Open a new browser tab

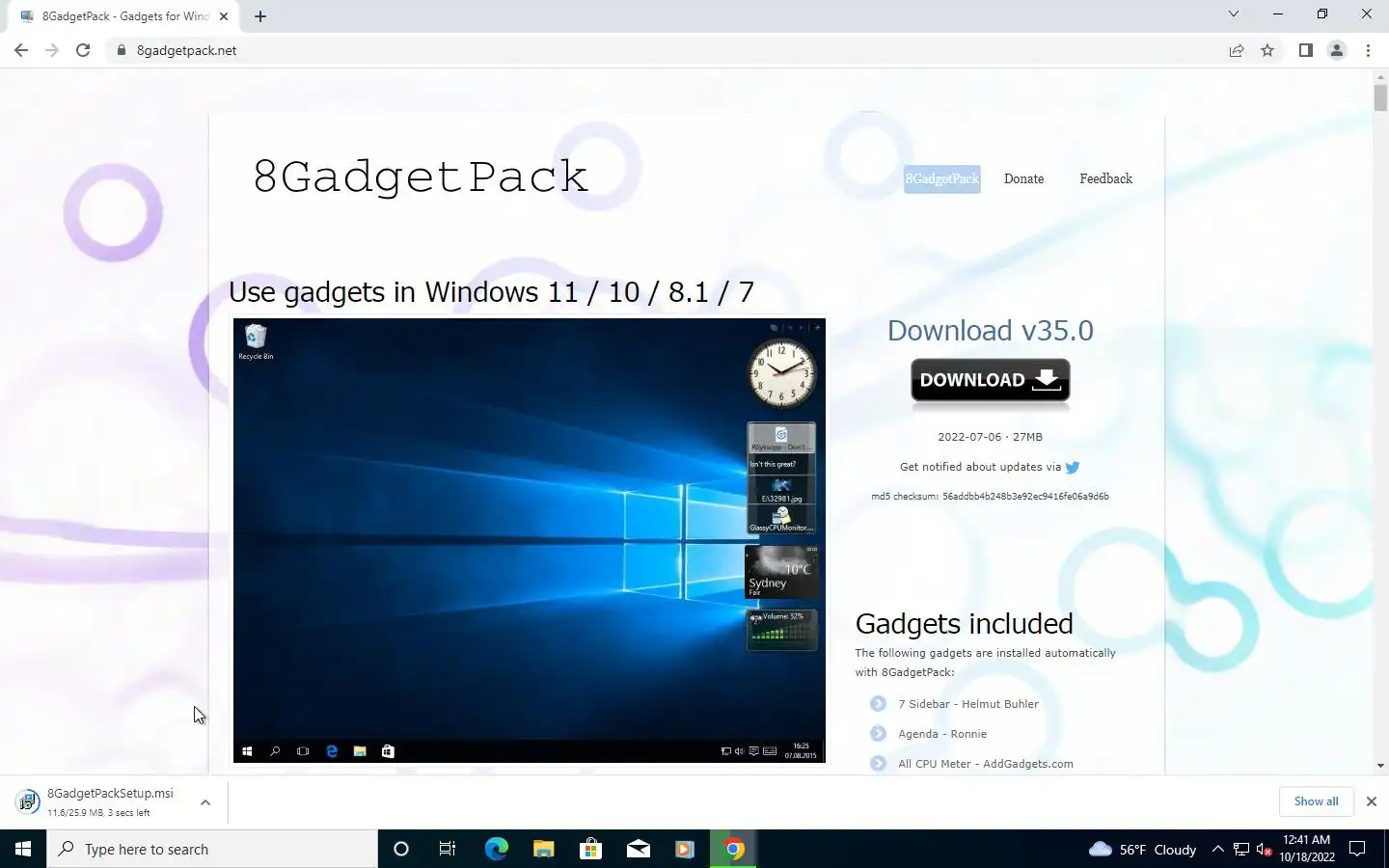click(260, 15)
